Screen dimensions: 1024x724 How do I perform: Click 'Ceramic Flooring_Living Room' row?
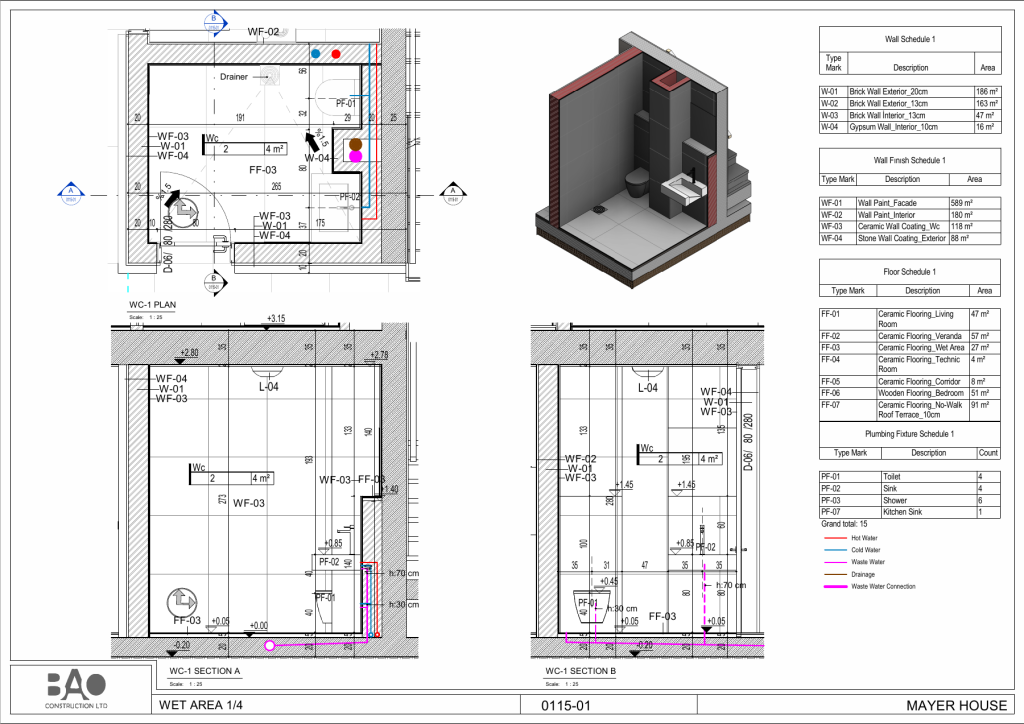pos(910,319)
